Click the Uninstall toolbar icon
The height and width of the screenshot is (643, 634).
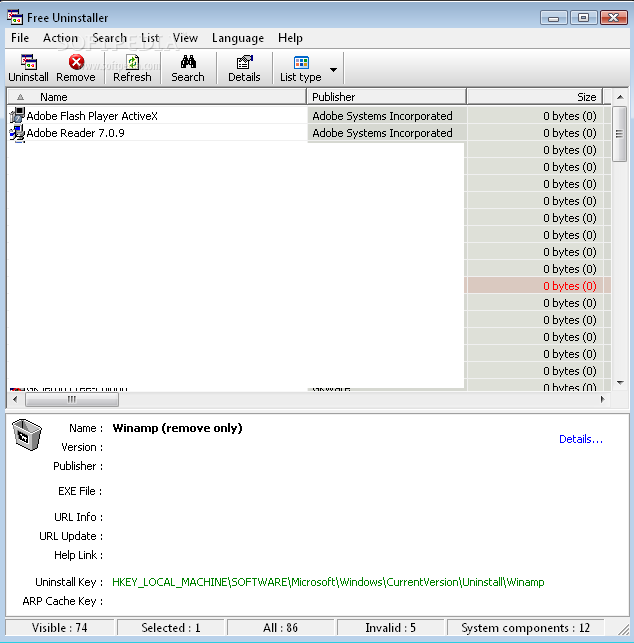pyautogui.click(x=28, y=62)
